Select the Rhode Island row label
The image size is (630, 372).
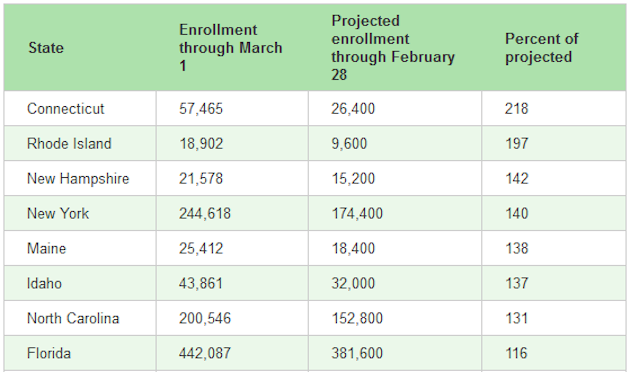(x=69, y=144)
